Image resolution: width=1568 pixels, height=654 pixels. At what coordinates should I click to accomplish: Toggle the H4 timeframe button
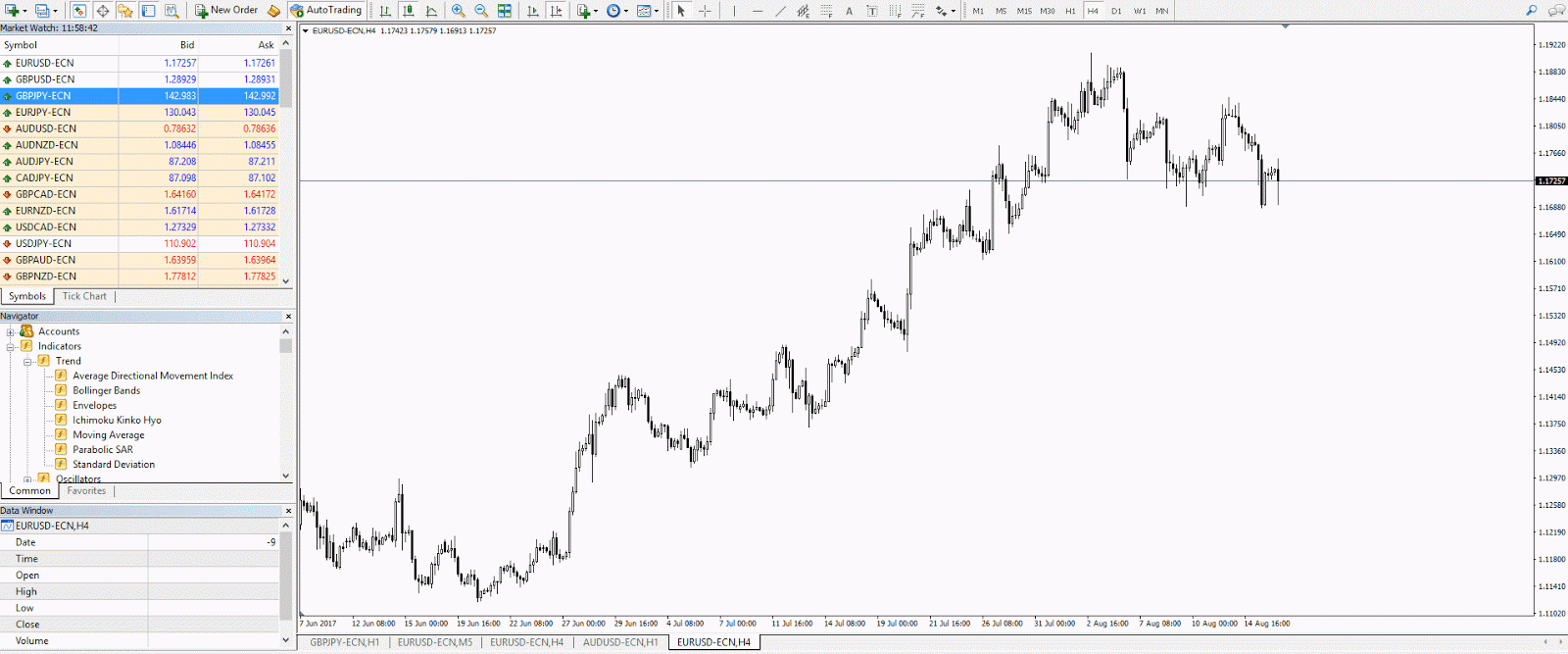tap(1093, 11)
